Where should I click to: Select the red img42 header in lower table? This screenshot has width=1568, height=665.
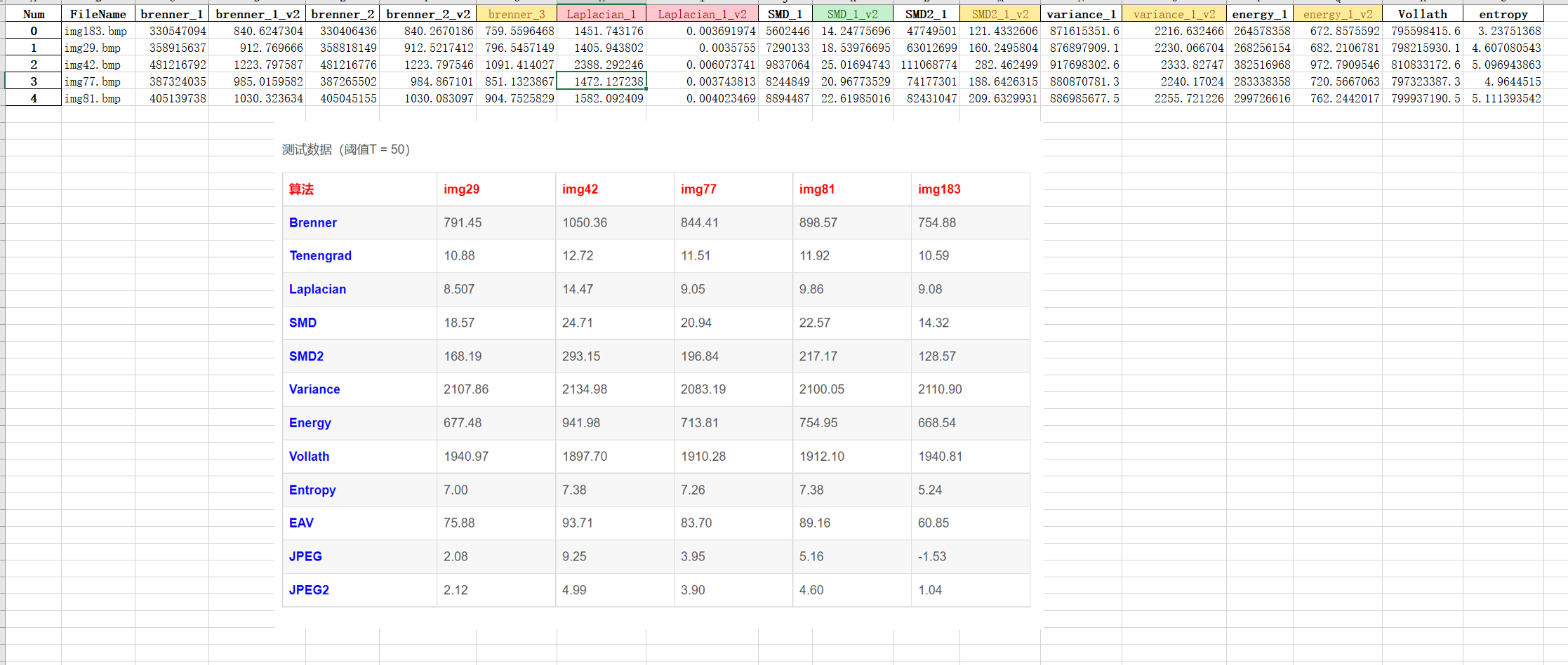click(580, 189)
